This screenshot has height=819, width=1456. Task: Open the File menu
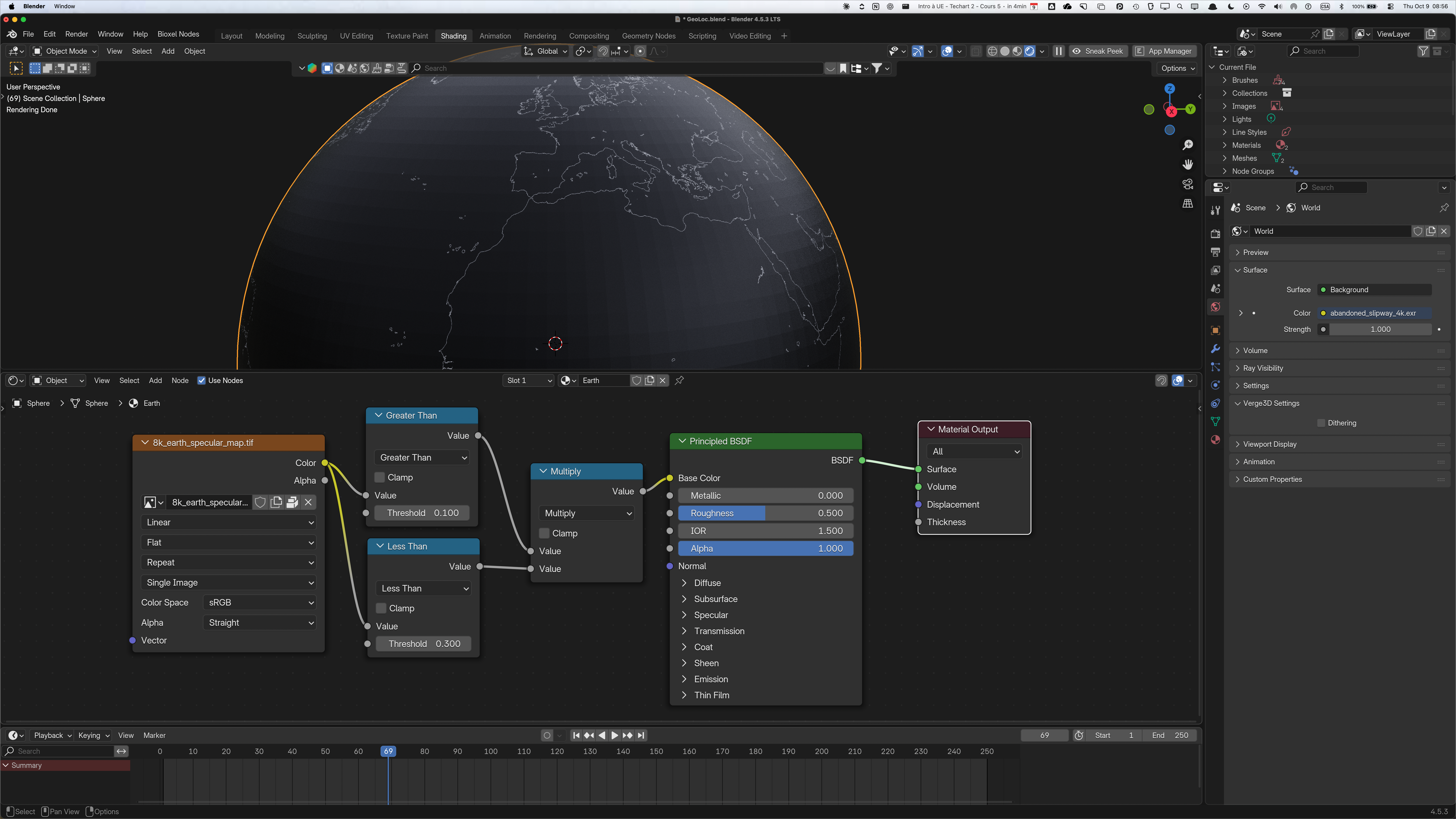[x=28, y=34]
